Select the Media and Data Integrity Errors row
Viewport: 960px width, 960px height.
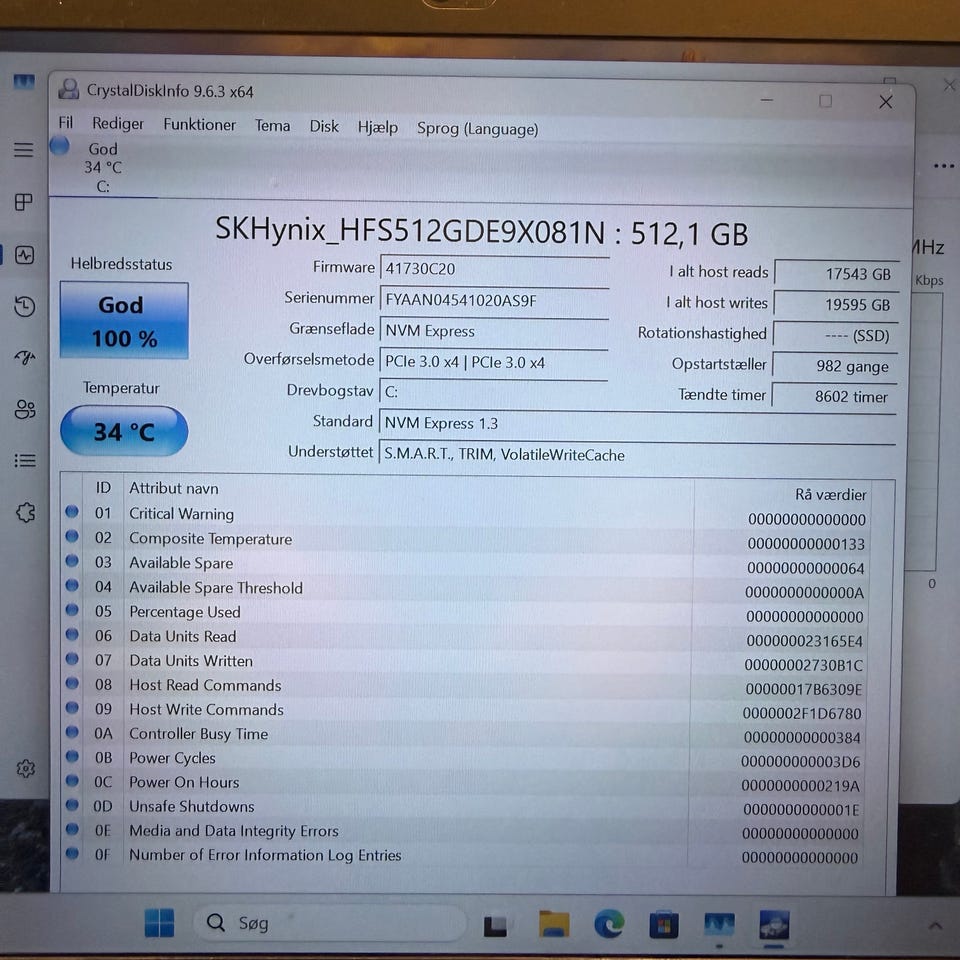(468, 831)
